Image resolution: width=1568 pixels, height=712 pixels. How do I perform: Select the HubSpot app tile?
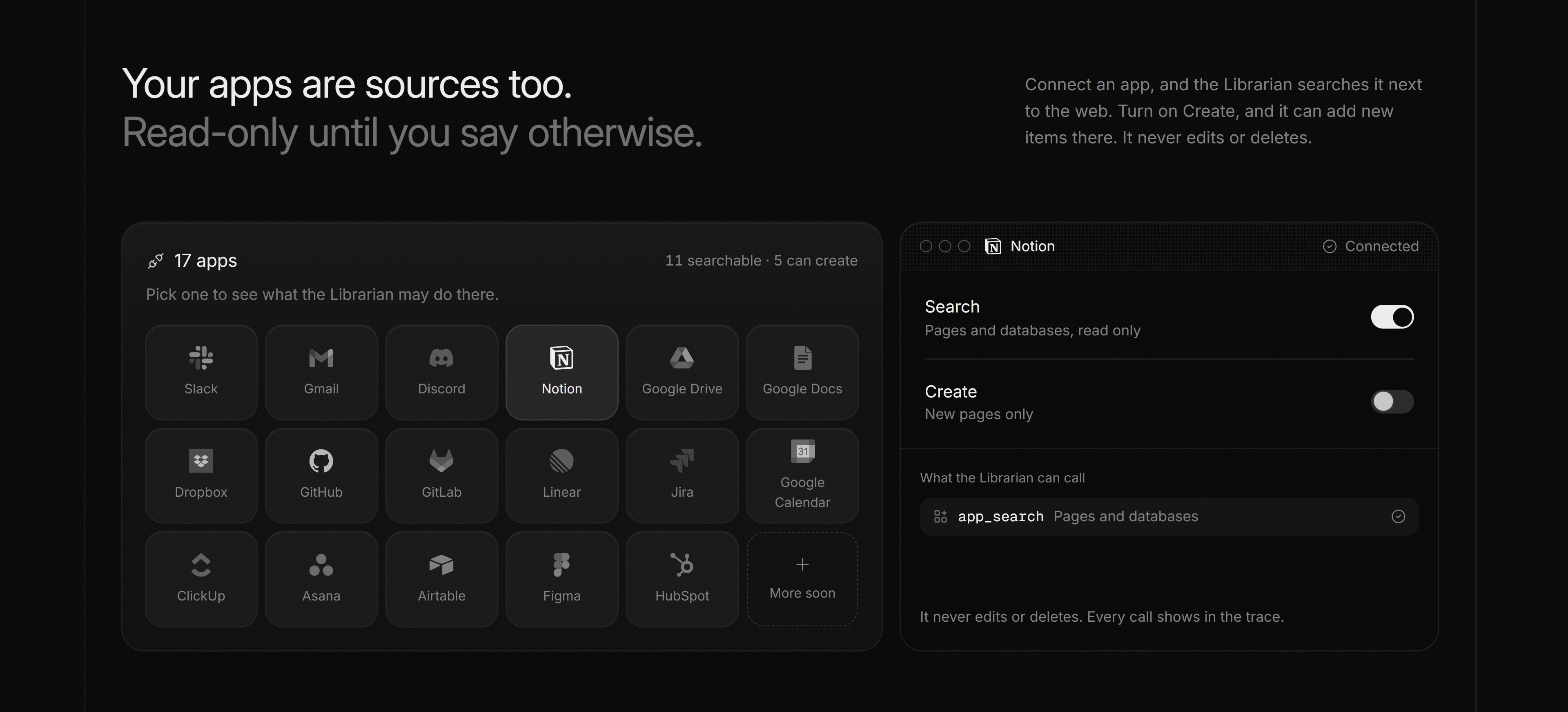(x=682, y=579)
